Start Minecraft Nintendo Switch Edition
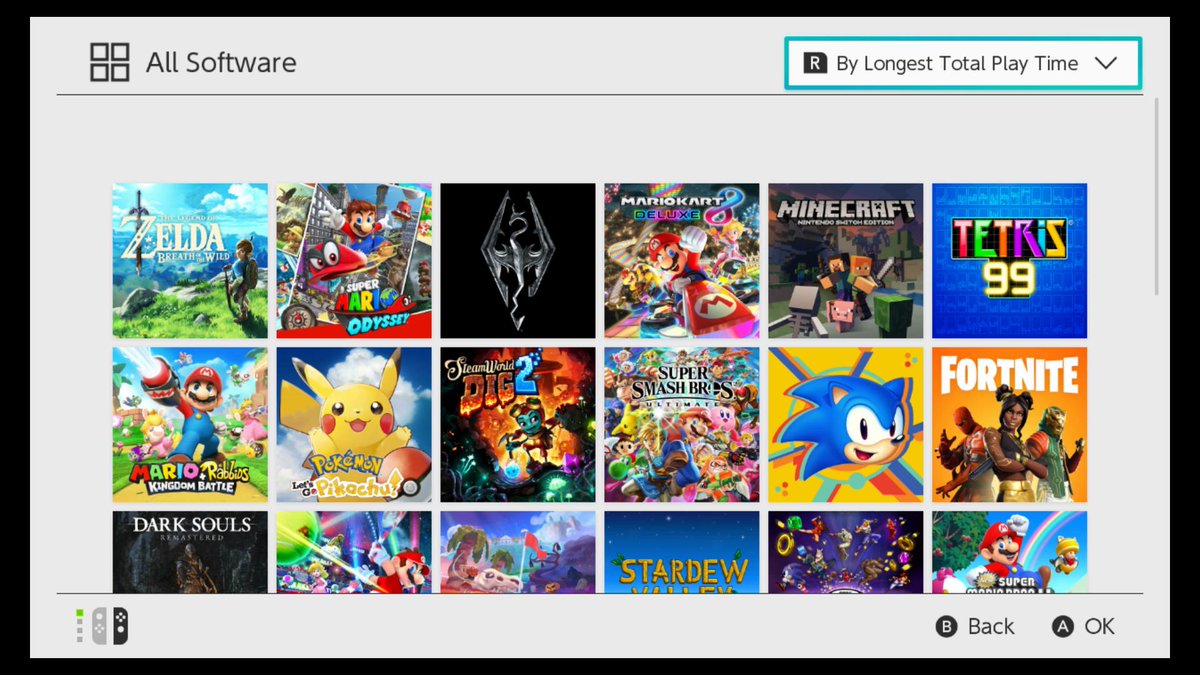This screenshot has height=675, width=1200. 846,260
